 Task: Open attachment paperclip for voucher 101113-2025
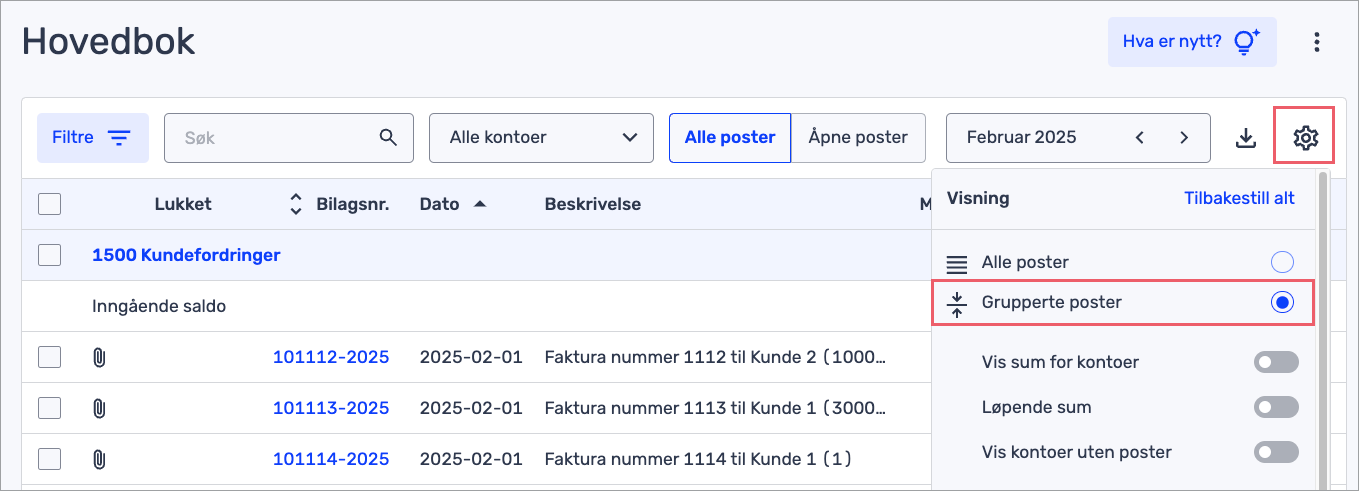[98, 407]
